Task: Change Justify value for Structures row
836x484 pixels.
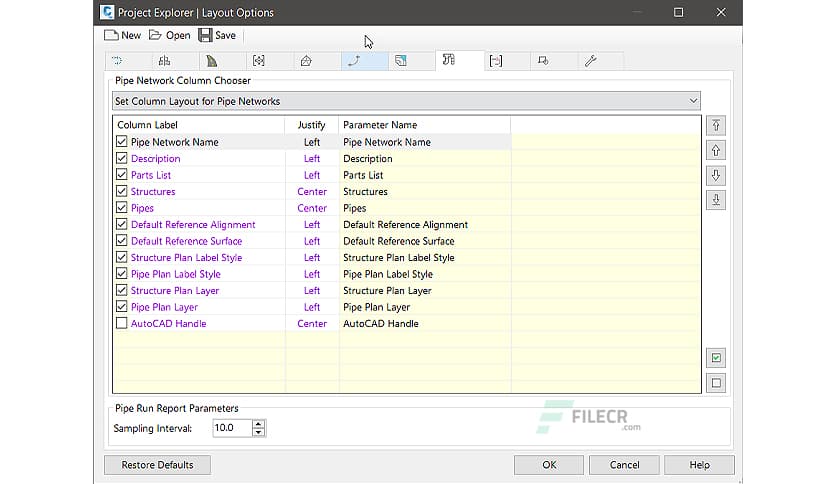Action: 312,191
